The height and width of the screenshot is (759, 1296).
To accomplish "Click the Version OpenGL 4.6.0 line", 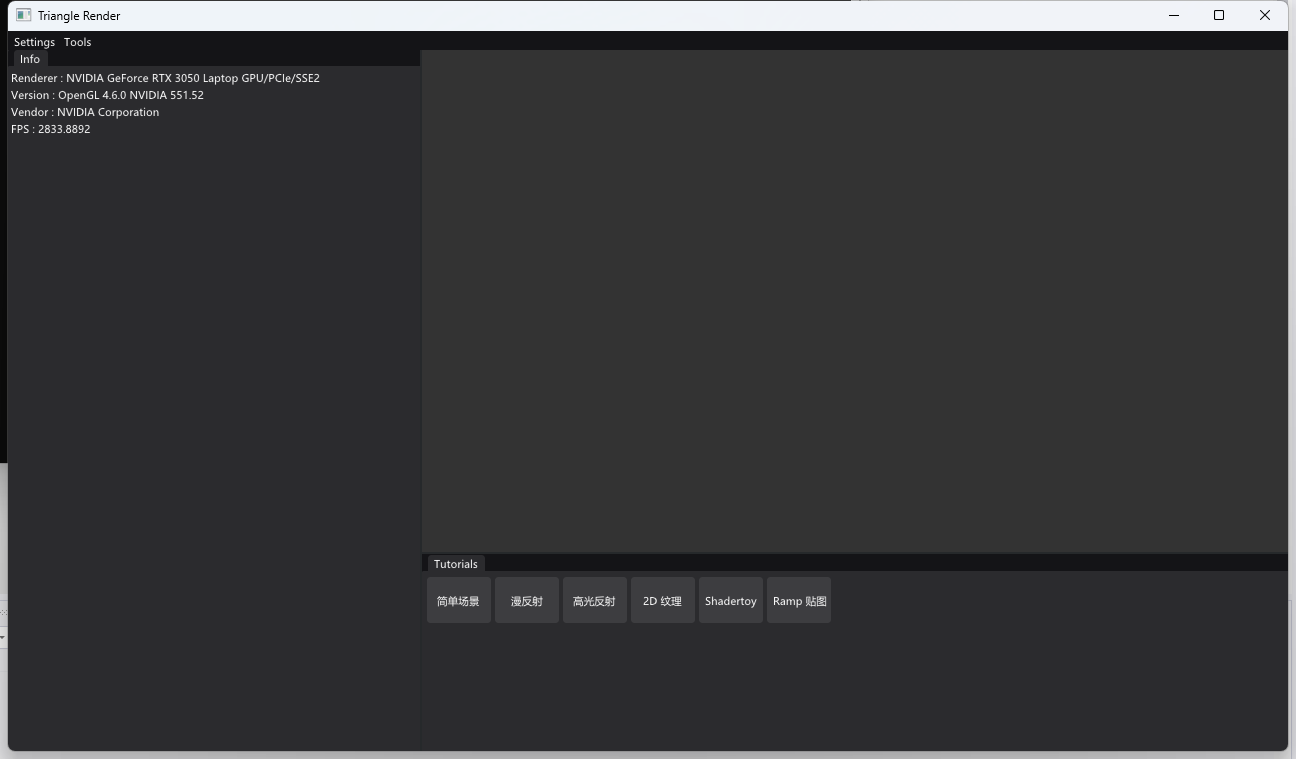I will (107, 95).
